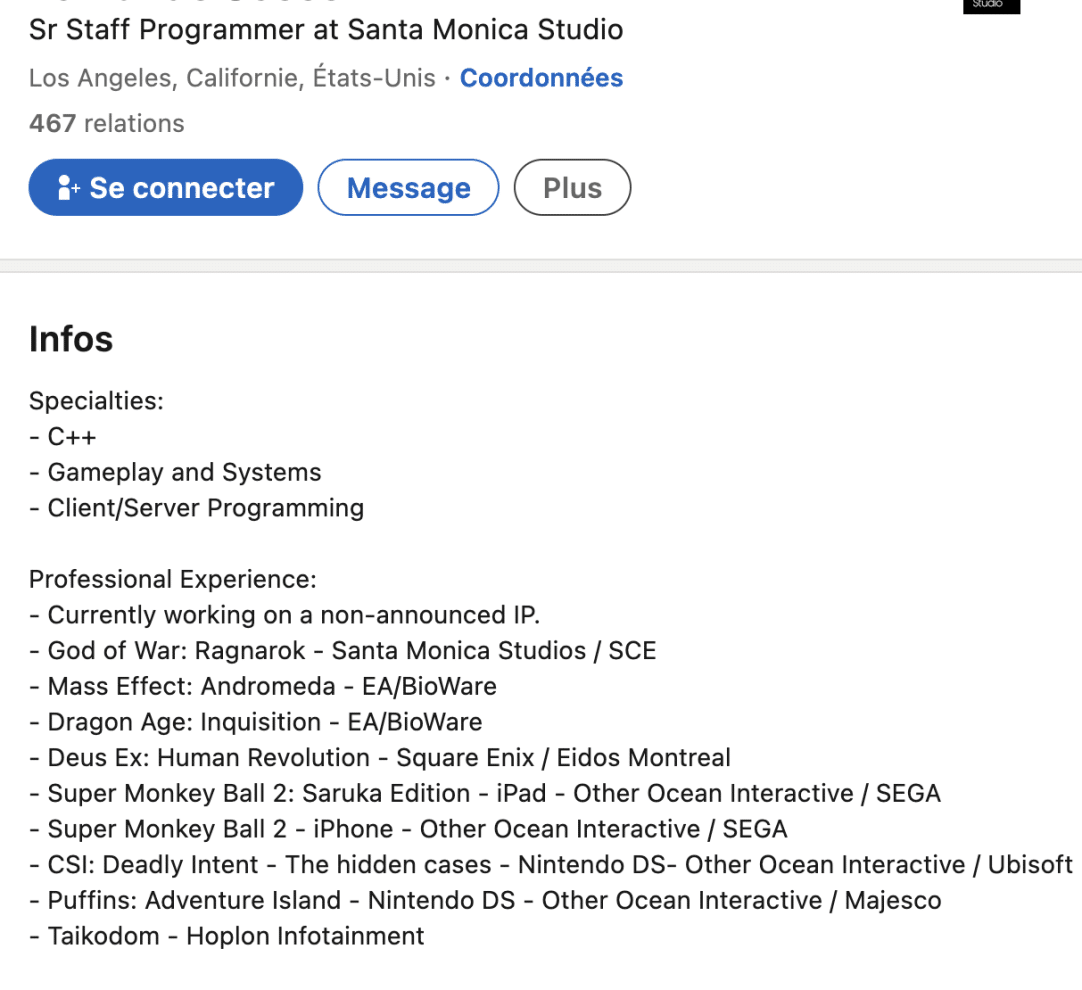This screenshot has width=1082, height=990.
Task: Expand the Plus options menu
Action: click(572, 188)
